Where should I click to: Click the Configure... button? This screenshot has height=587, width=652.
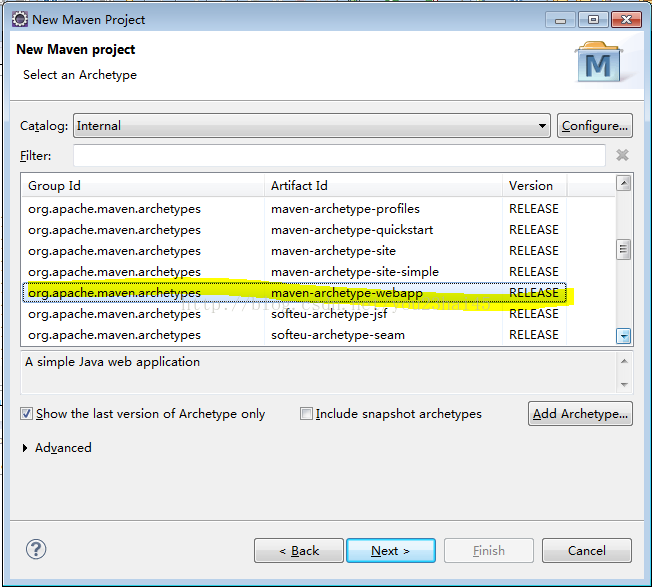coord(595,126)
